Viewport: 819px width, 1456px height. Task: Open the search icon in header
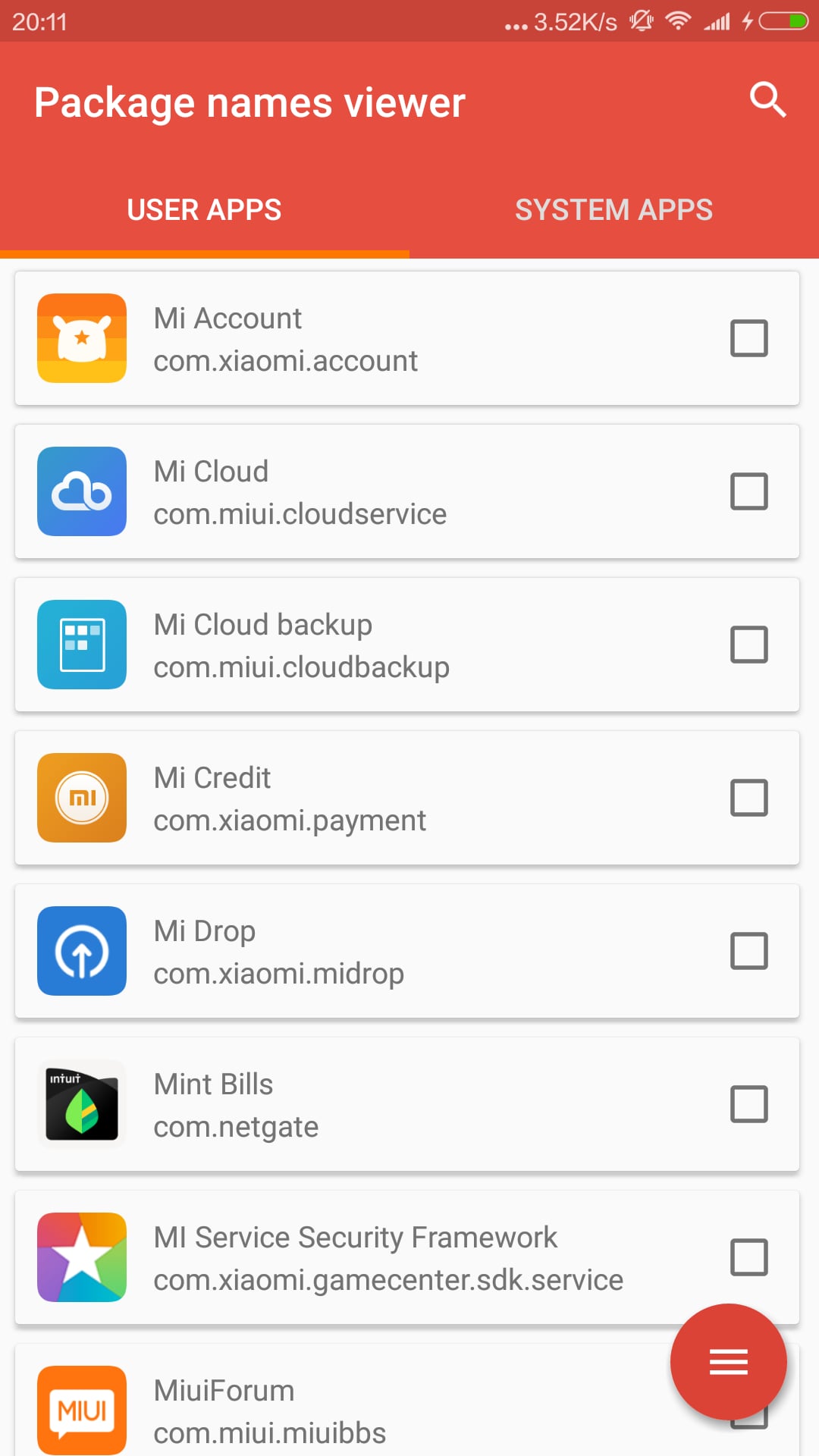click(767, 100)
